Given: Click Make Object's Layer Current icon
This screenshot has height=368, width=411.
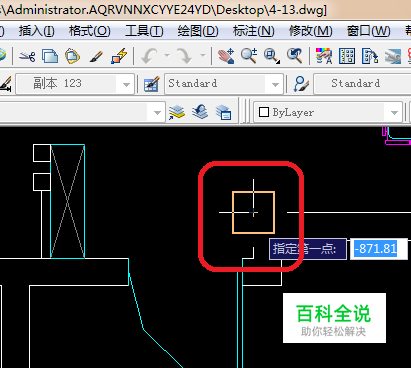Looking at the screenshot, I should click(177, 112).
